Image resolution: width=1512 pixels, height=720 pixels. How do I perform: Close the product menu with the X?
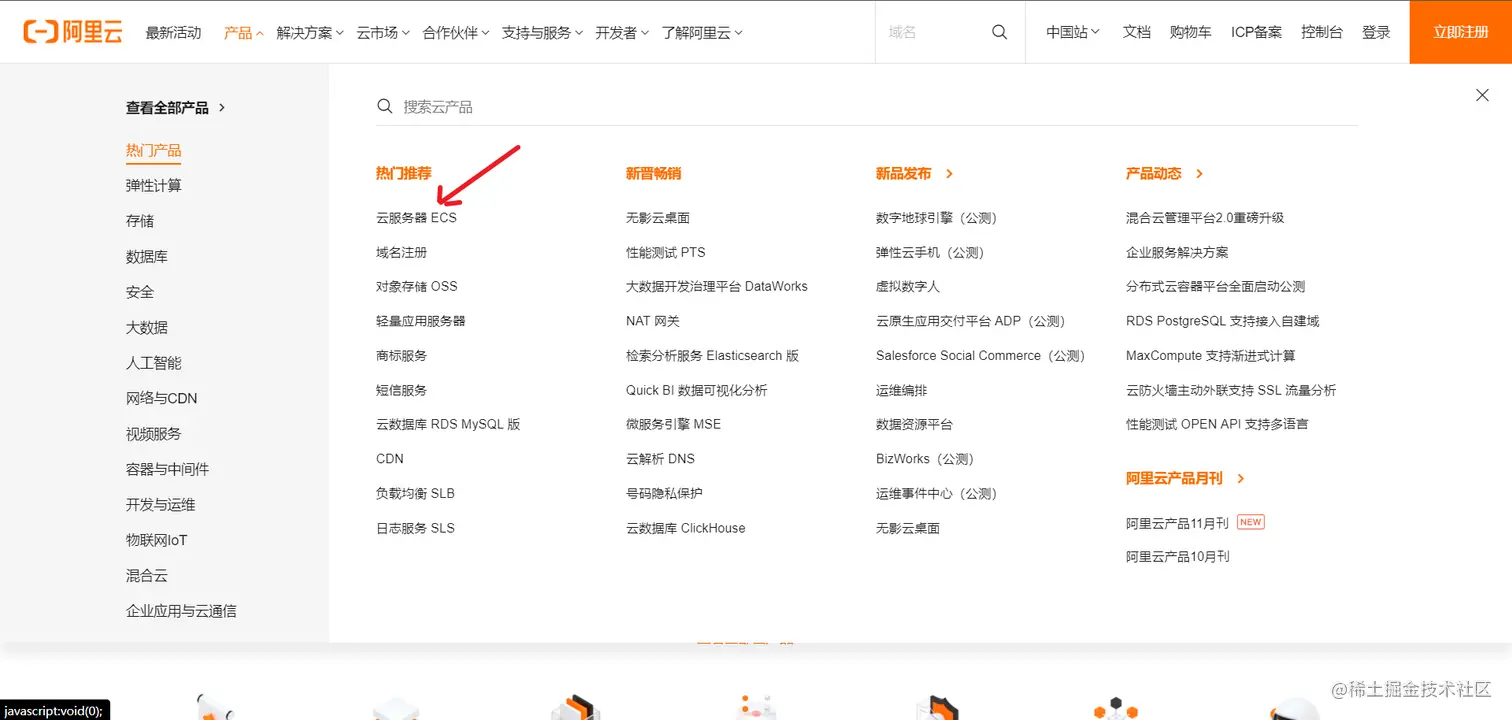(x=1482, y=95)
